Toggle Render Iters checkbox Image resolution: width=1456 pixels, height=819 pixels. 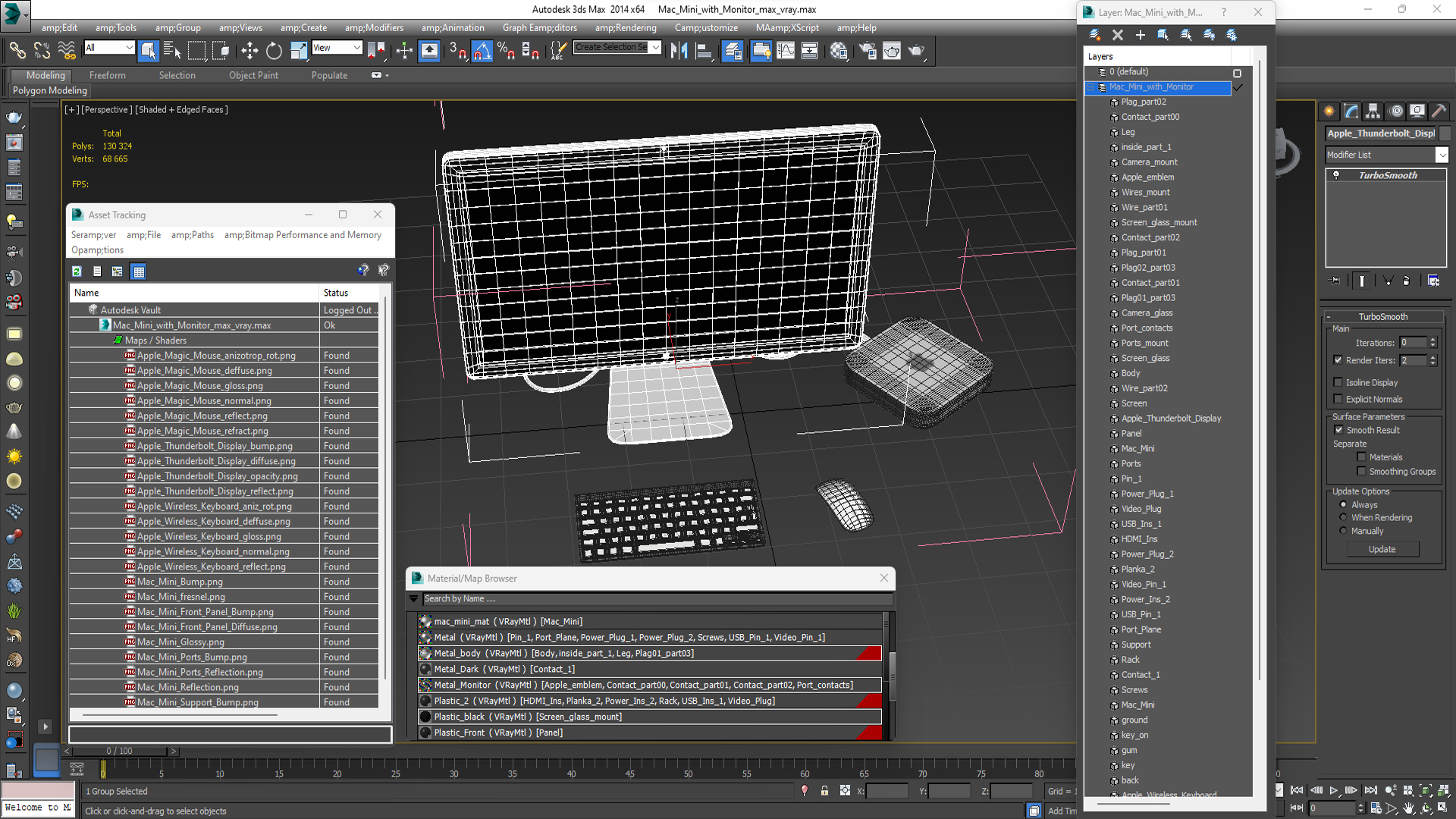(1338, 360)
